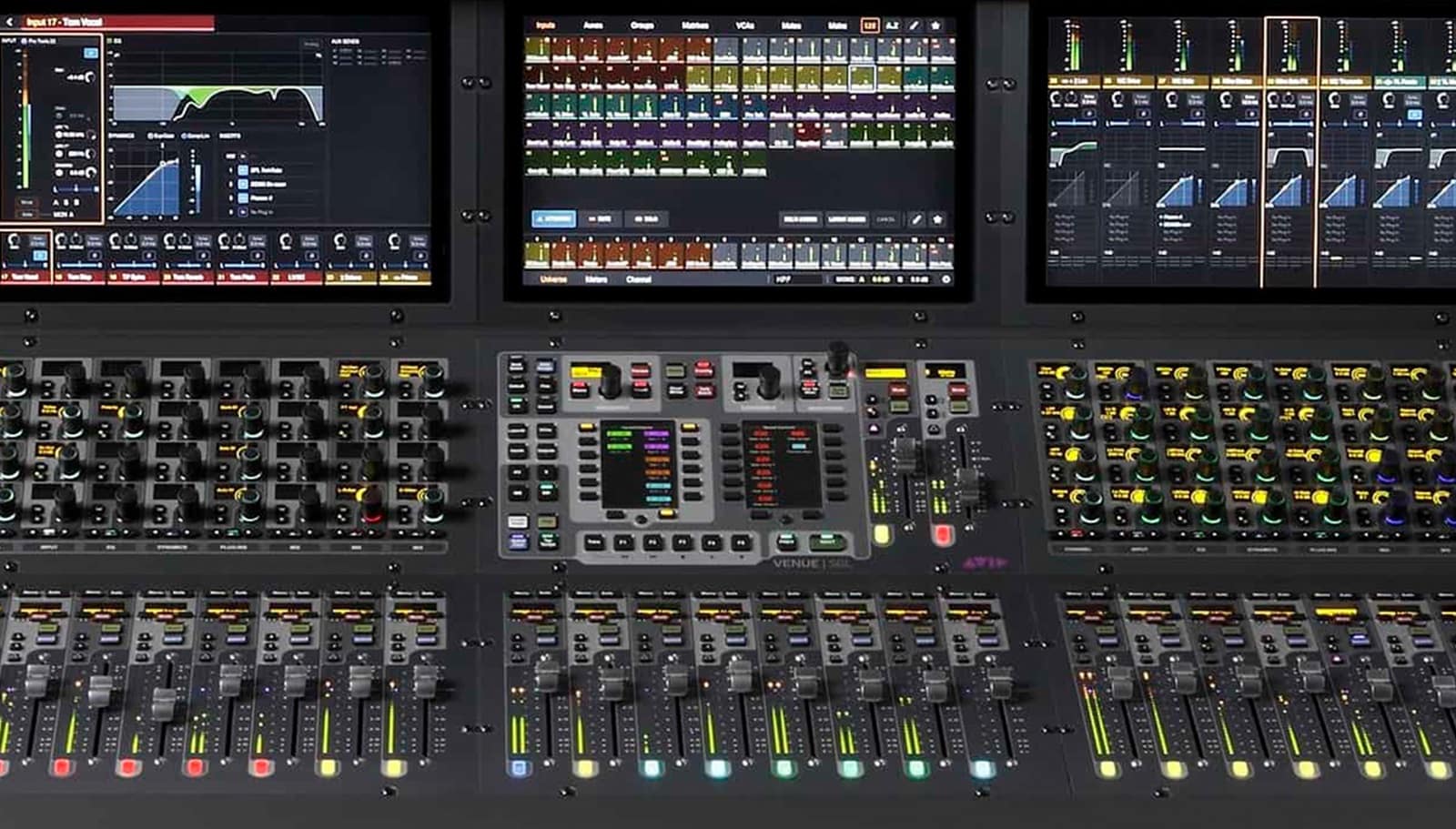
Task: Switch to the VCAs tab
Action: tap(746, 25)
